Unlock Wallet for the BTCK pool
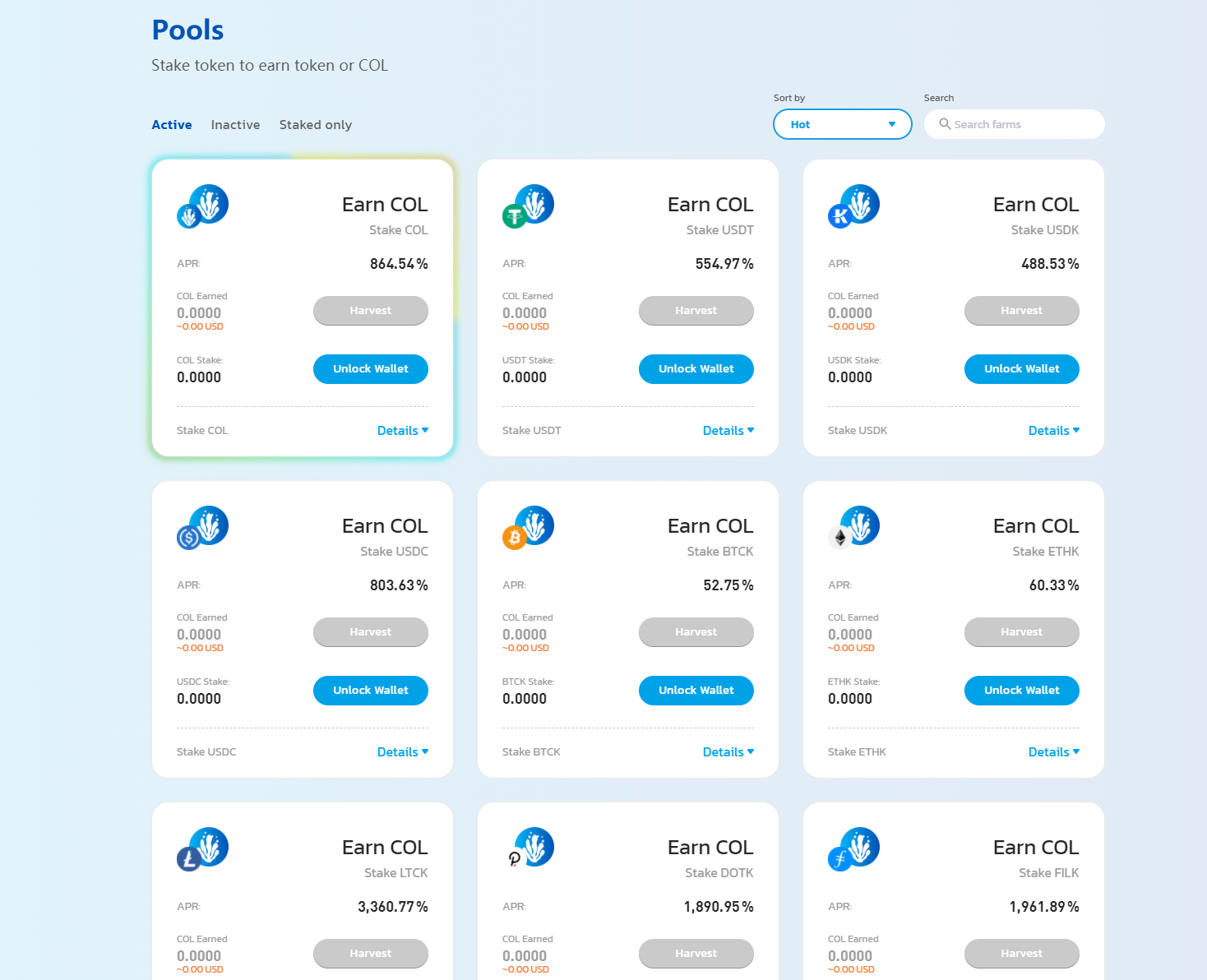Image resolution: width=1207 pixels, height=980 pixels. tap(696, 691)
